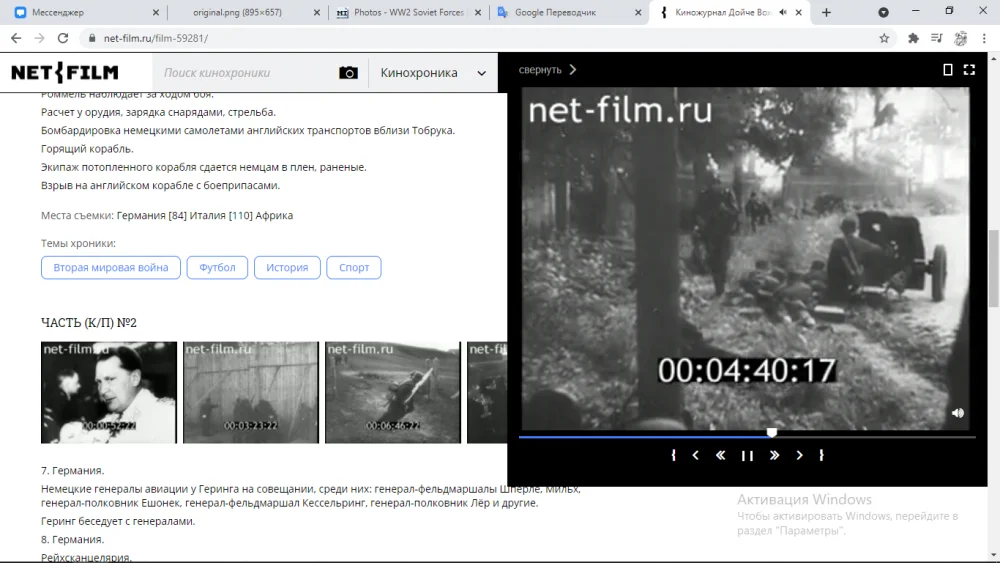Viewport: 1000px width, 563px height.
Task: Step one frame forward in the player
Action: click(x=799, y=455)
